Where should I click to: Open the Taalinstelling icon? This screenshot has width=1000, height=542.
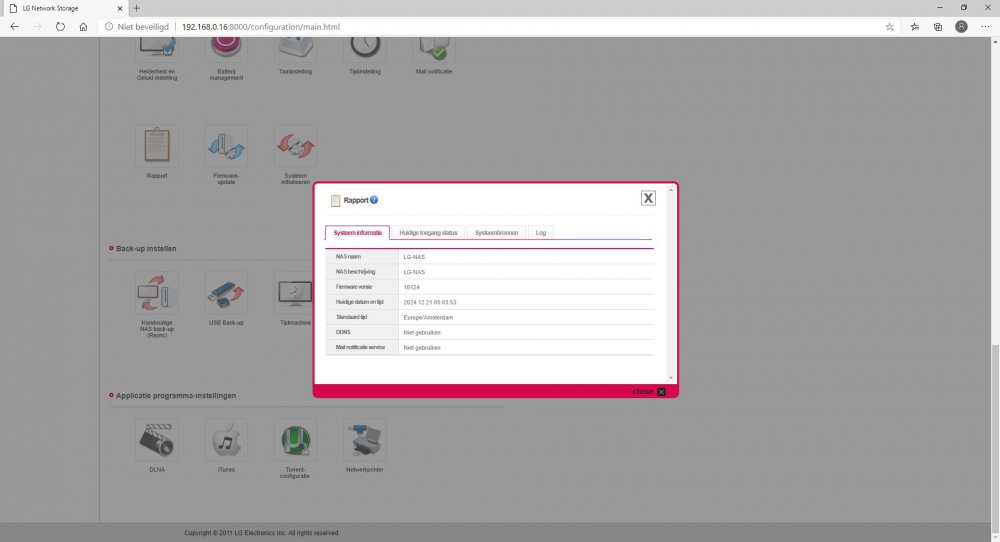[x=295, y=50]
